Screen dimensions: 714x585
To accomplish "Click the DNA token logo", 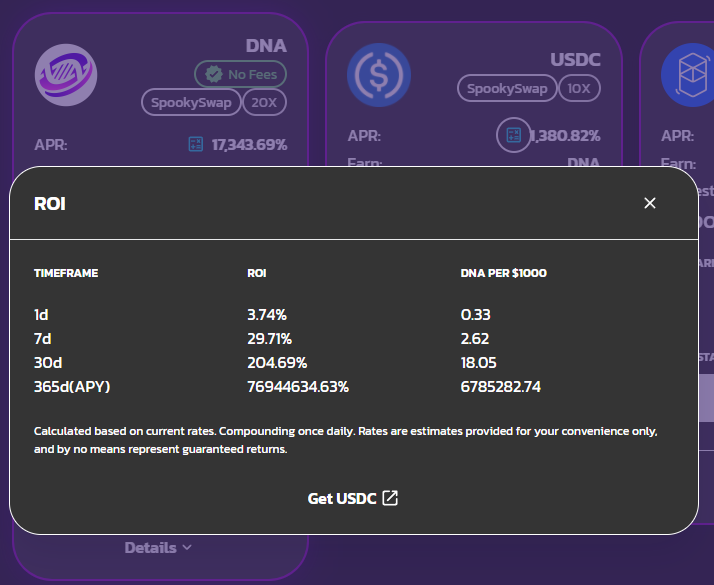I will pyautogui.click(x=66, y=75).
